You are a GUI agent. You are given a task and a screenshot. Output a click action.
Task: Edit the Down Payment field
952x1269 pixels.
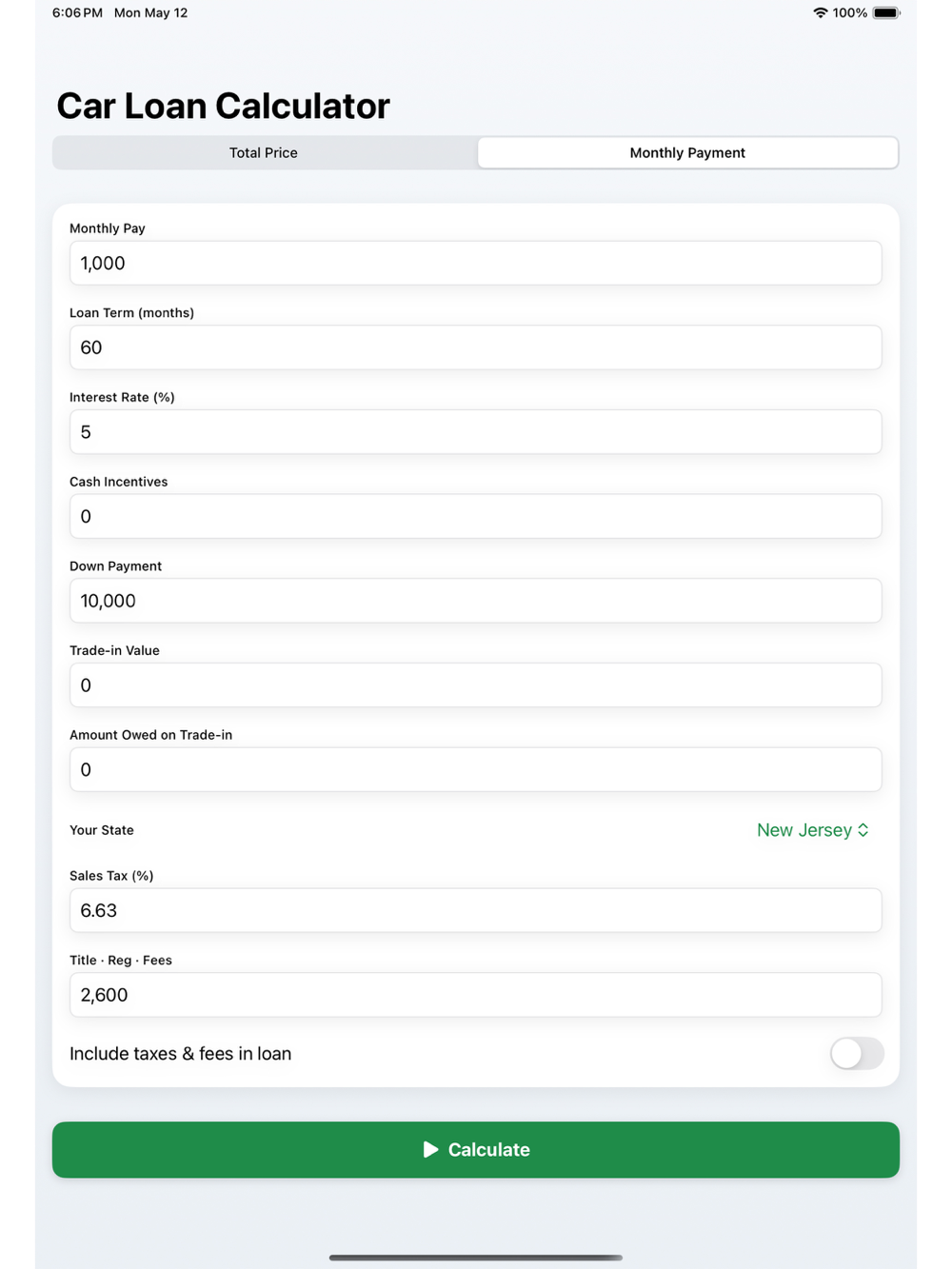coord(476,601)
